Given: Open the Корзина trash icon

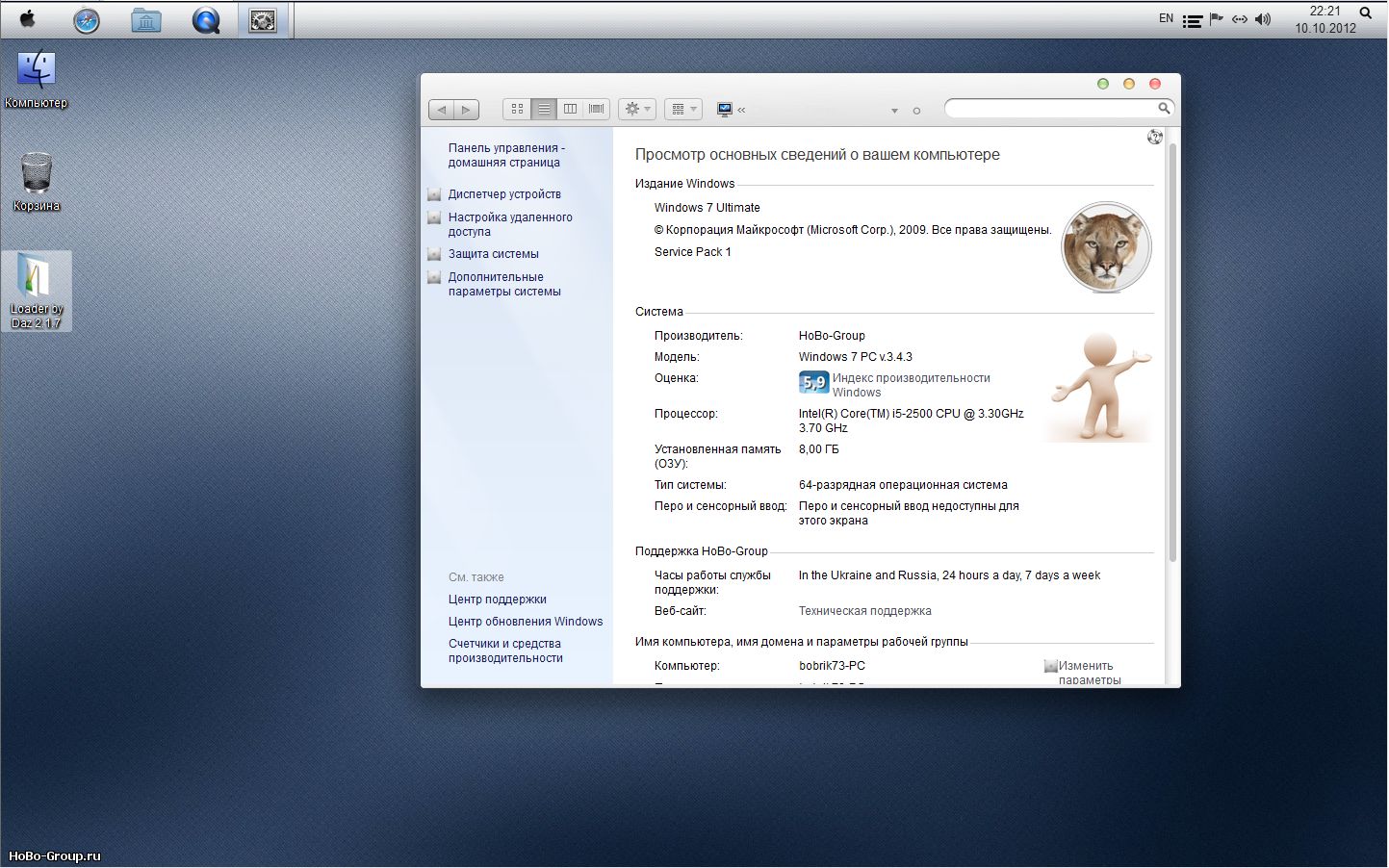Looking at the screenshot, I should tap(37, 182).
